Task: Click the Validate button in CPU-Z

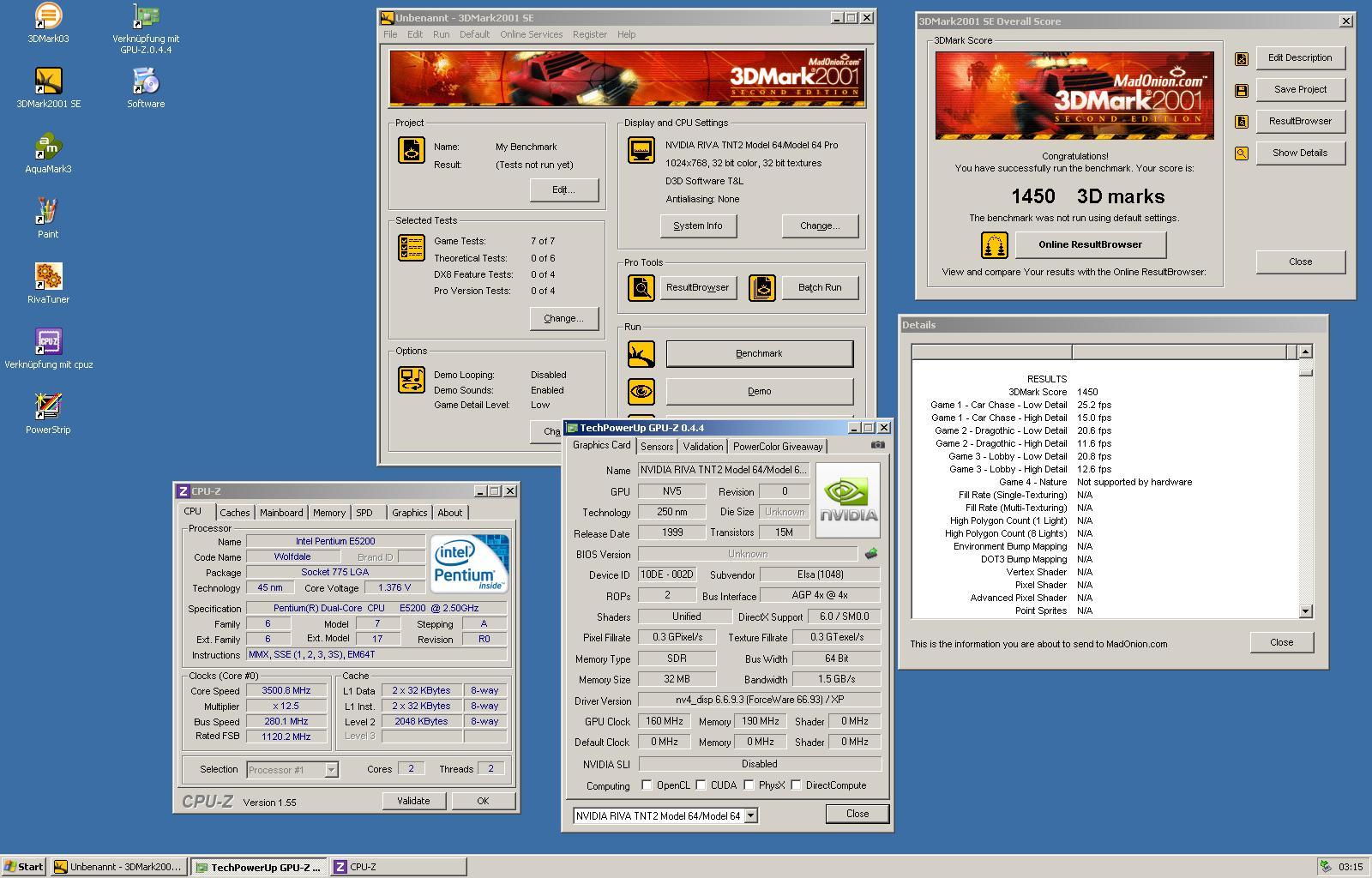Action: [x=413, y=801]
